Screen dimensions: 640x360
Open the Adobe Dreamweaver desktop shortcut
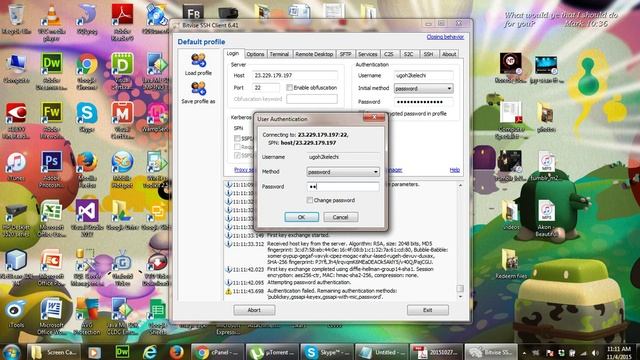point(52,71)
